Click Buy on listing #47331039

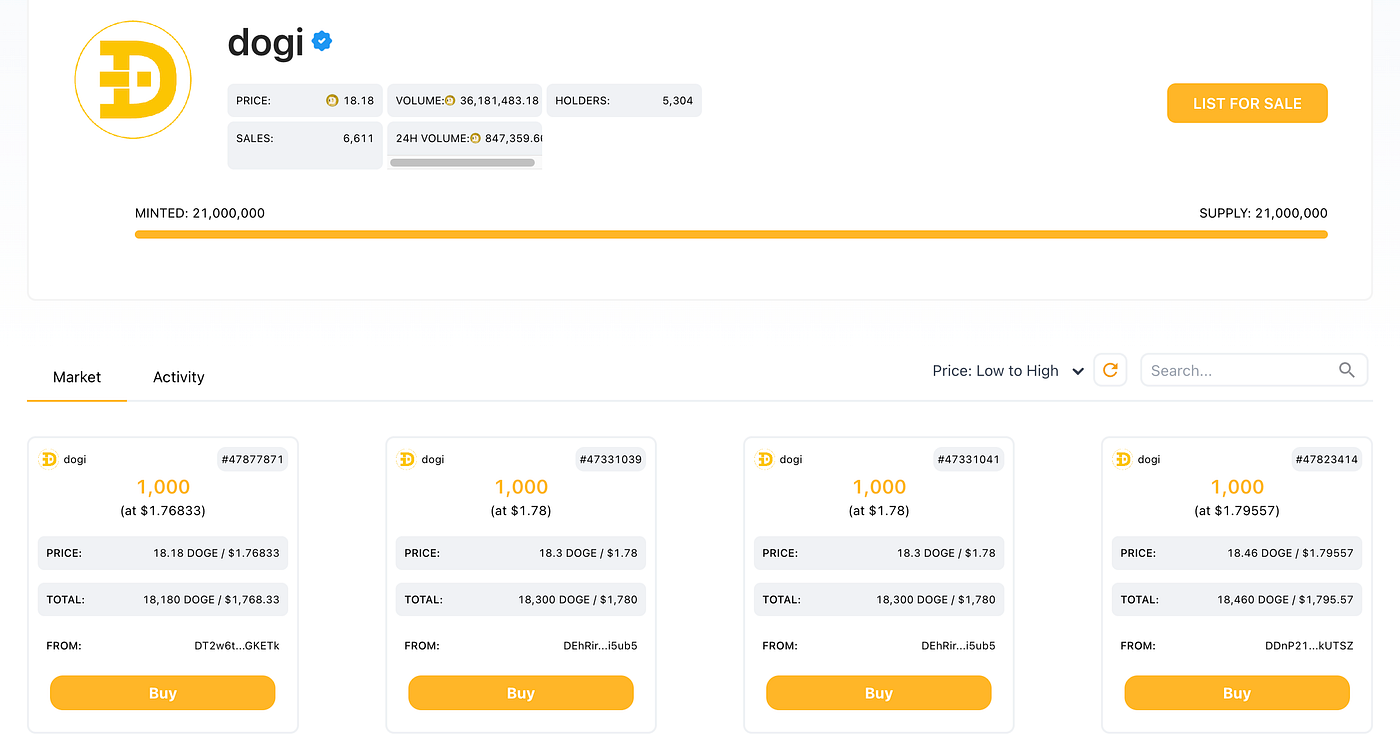pyautogui.click(x=520, y=693)
